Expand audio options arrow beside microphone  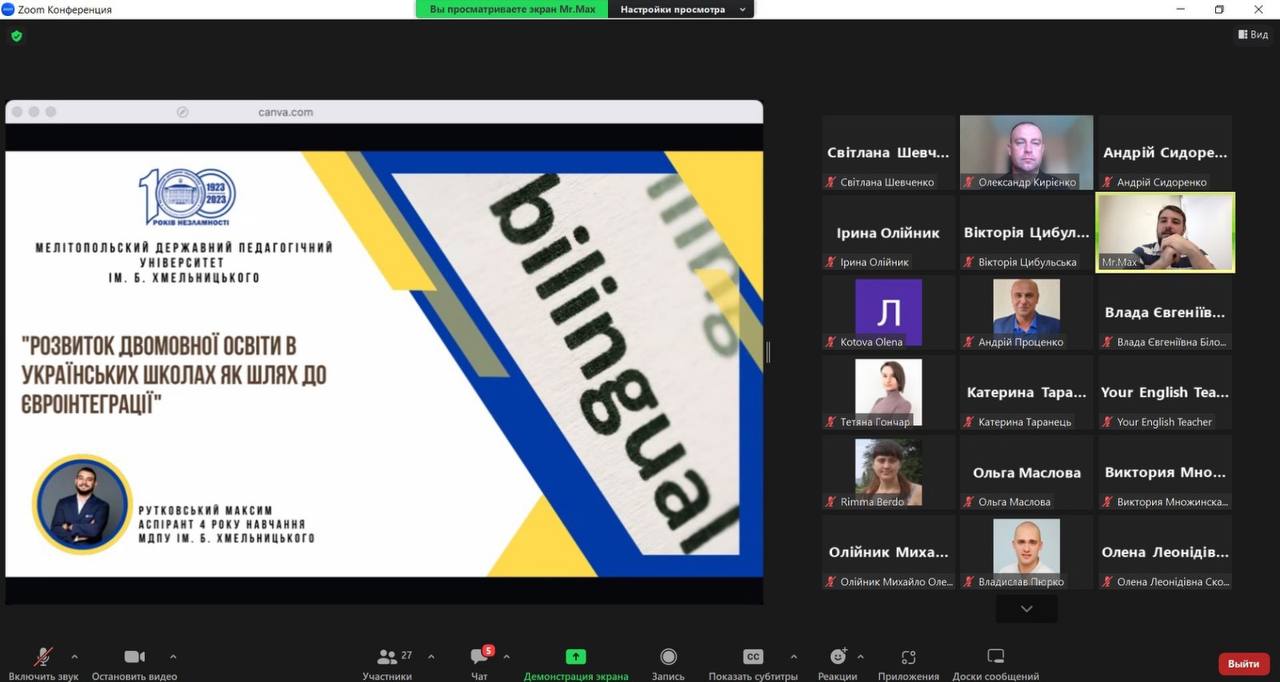point(74,657)
